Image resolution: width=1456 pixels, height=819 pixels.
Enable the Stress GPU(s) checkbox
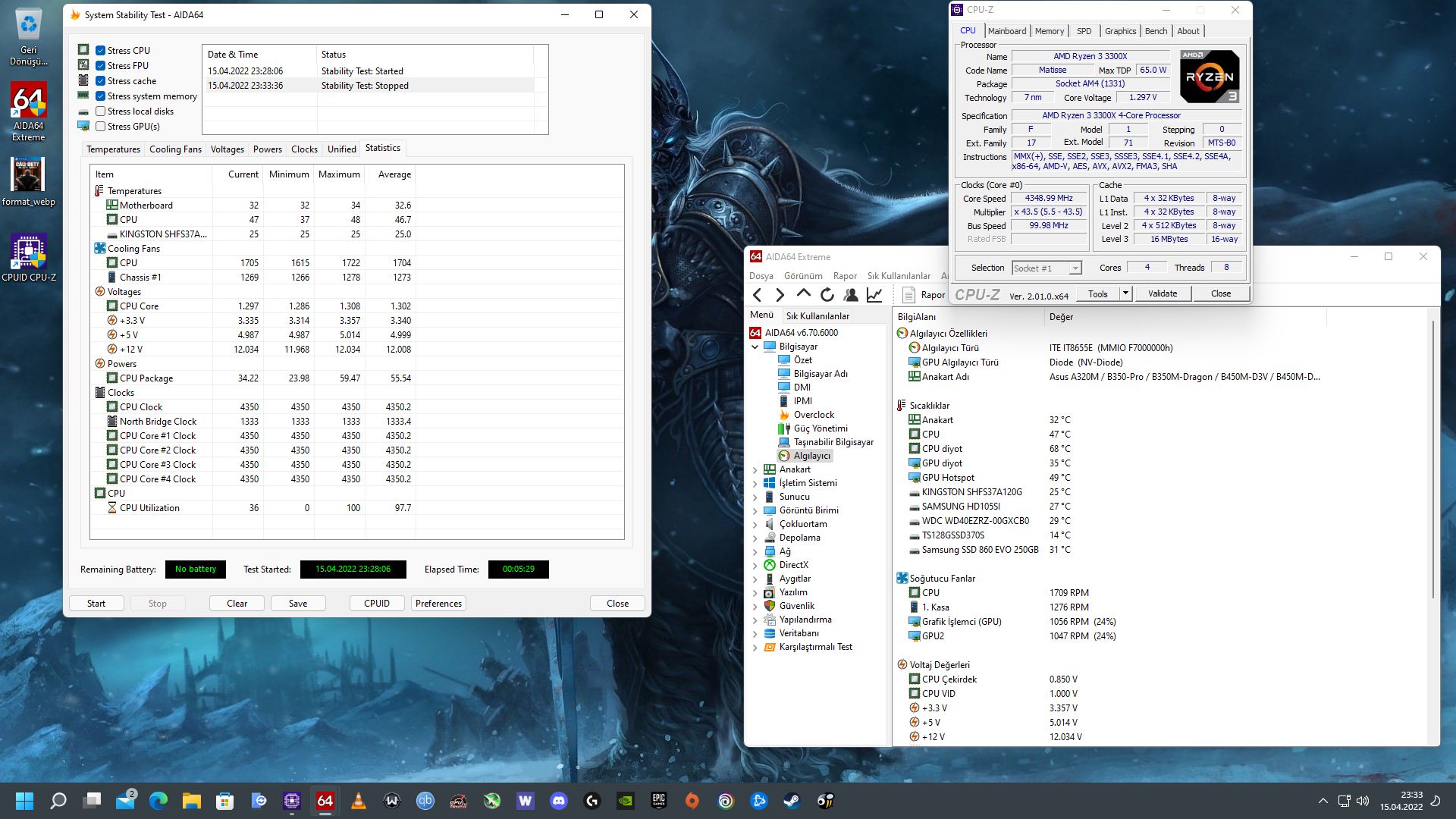[x=100, y=127]
